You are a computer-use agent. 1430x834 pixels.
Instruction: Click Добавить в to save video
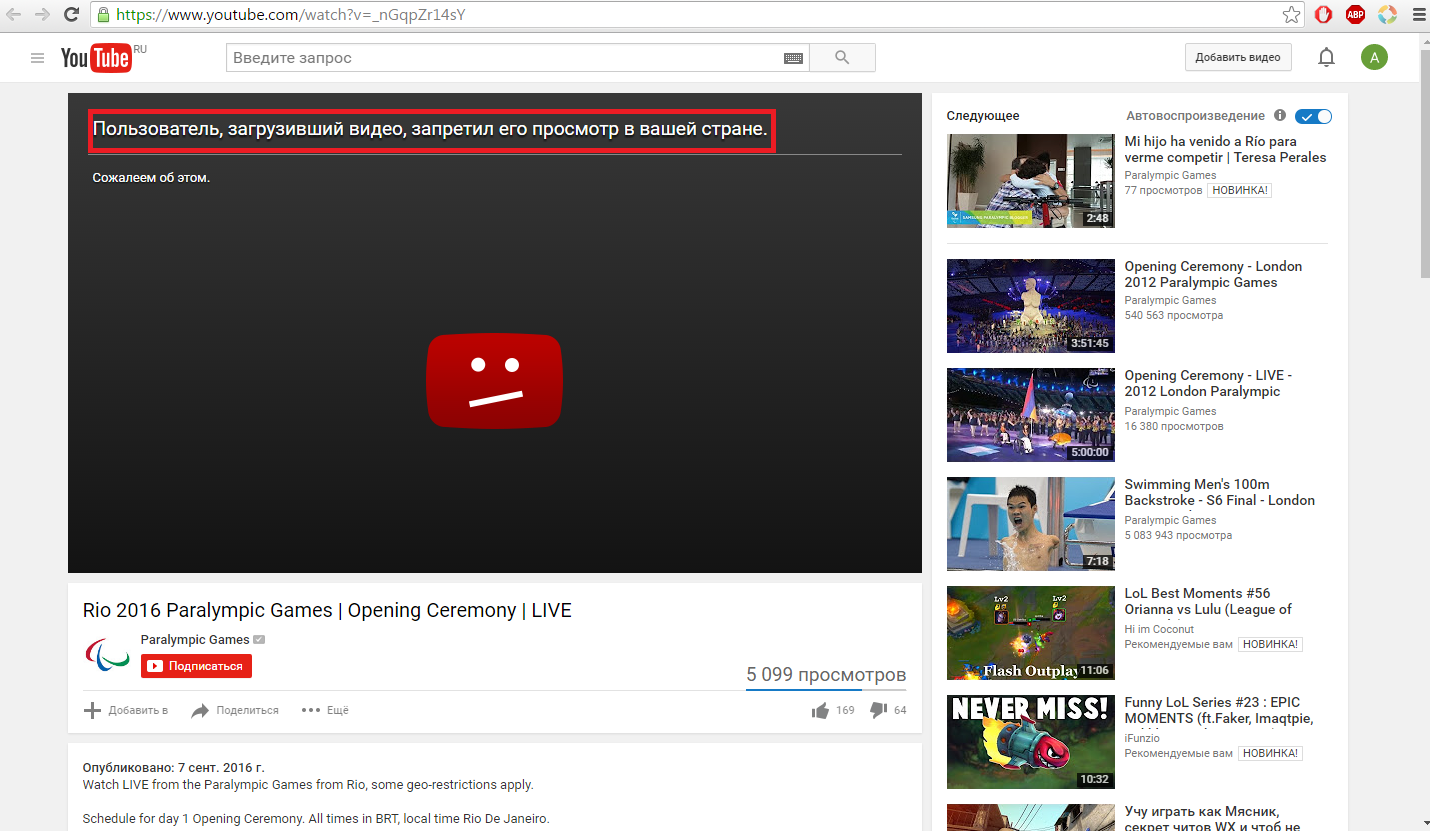tap(126, 710)
